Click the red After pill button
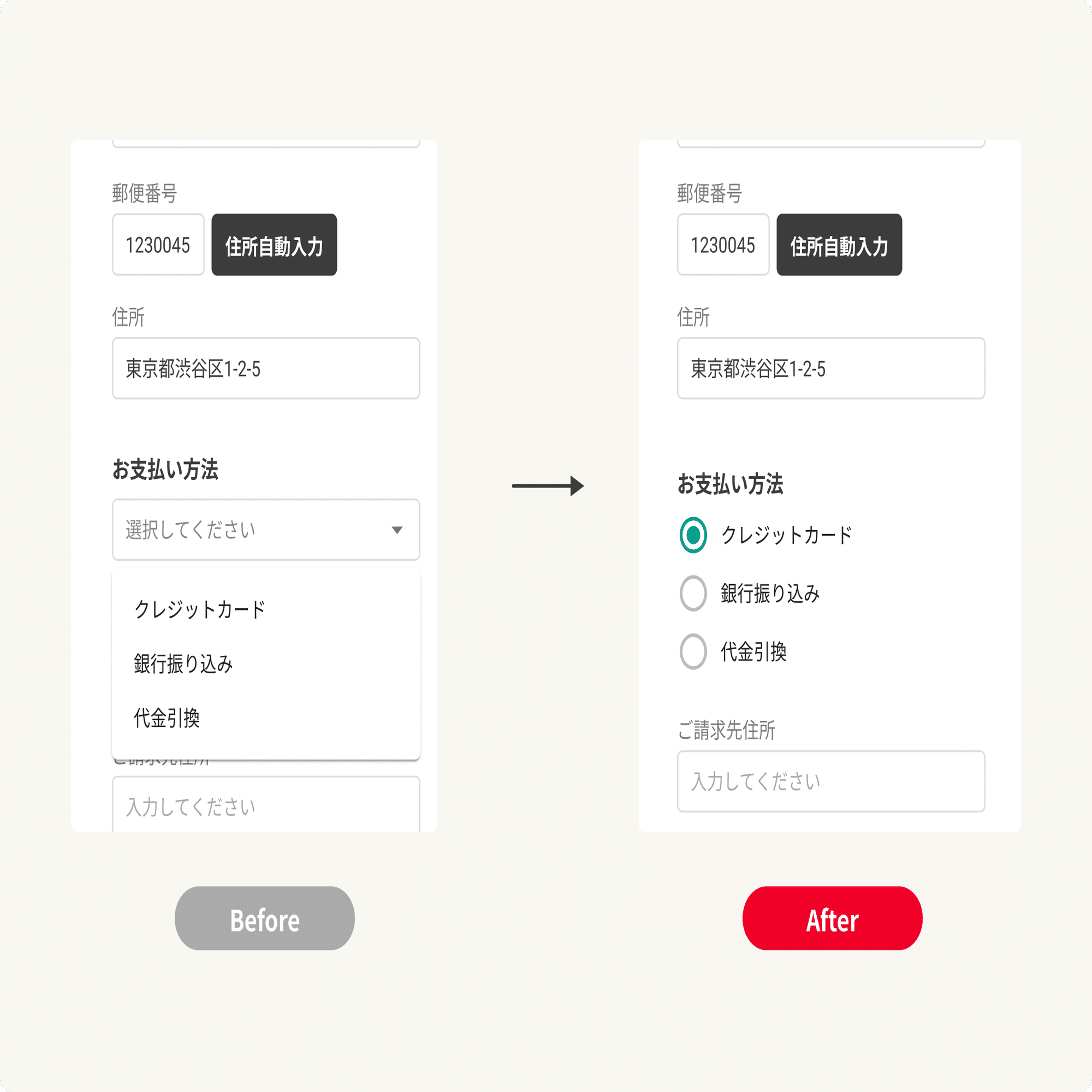 coord(833,918)
